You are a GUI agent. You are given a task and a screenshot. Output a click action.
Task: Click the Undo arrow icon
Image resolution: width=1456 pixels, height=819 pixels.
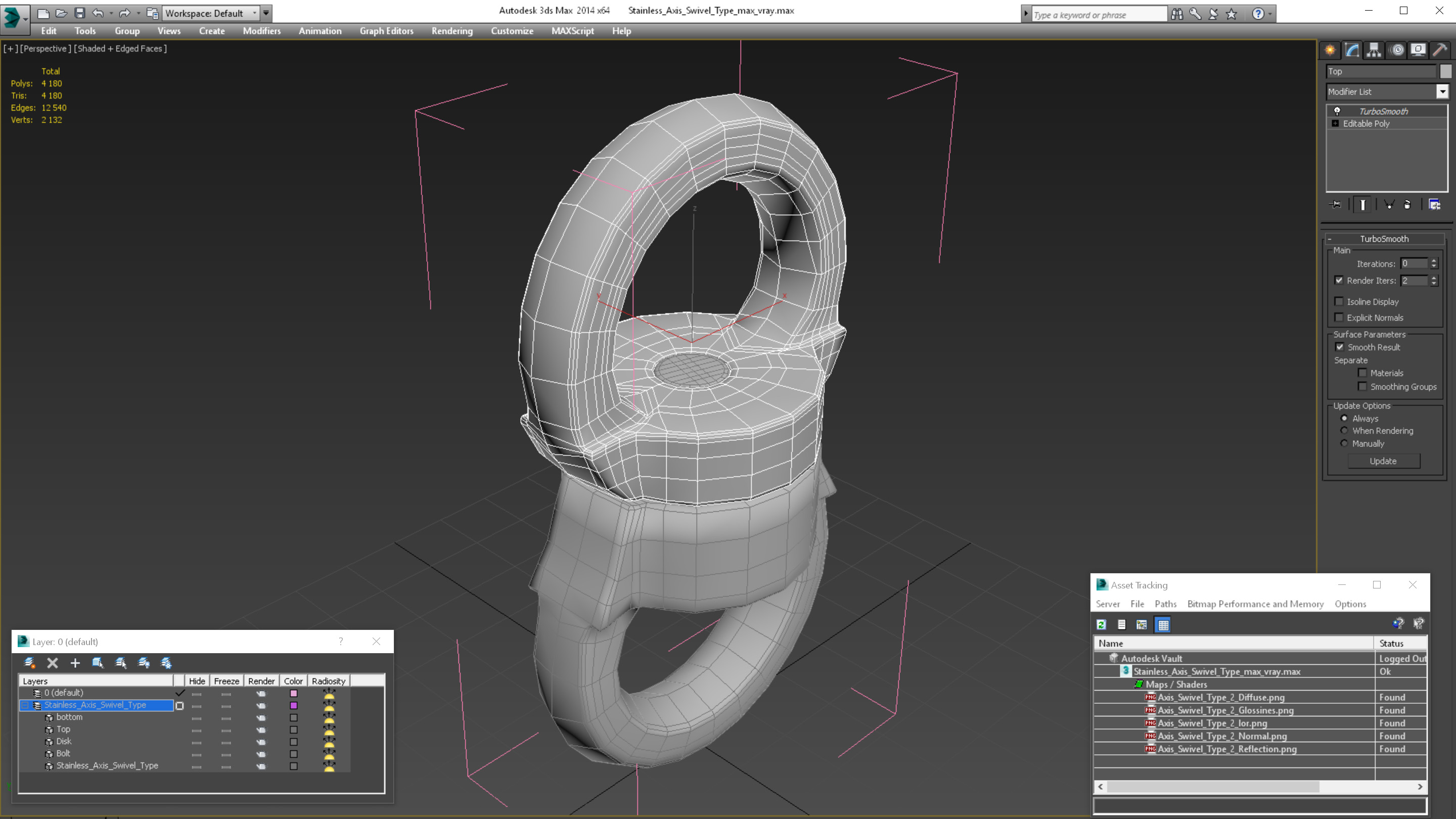tap(98, 13)
